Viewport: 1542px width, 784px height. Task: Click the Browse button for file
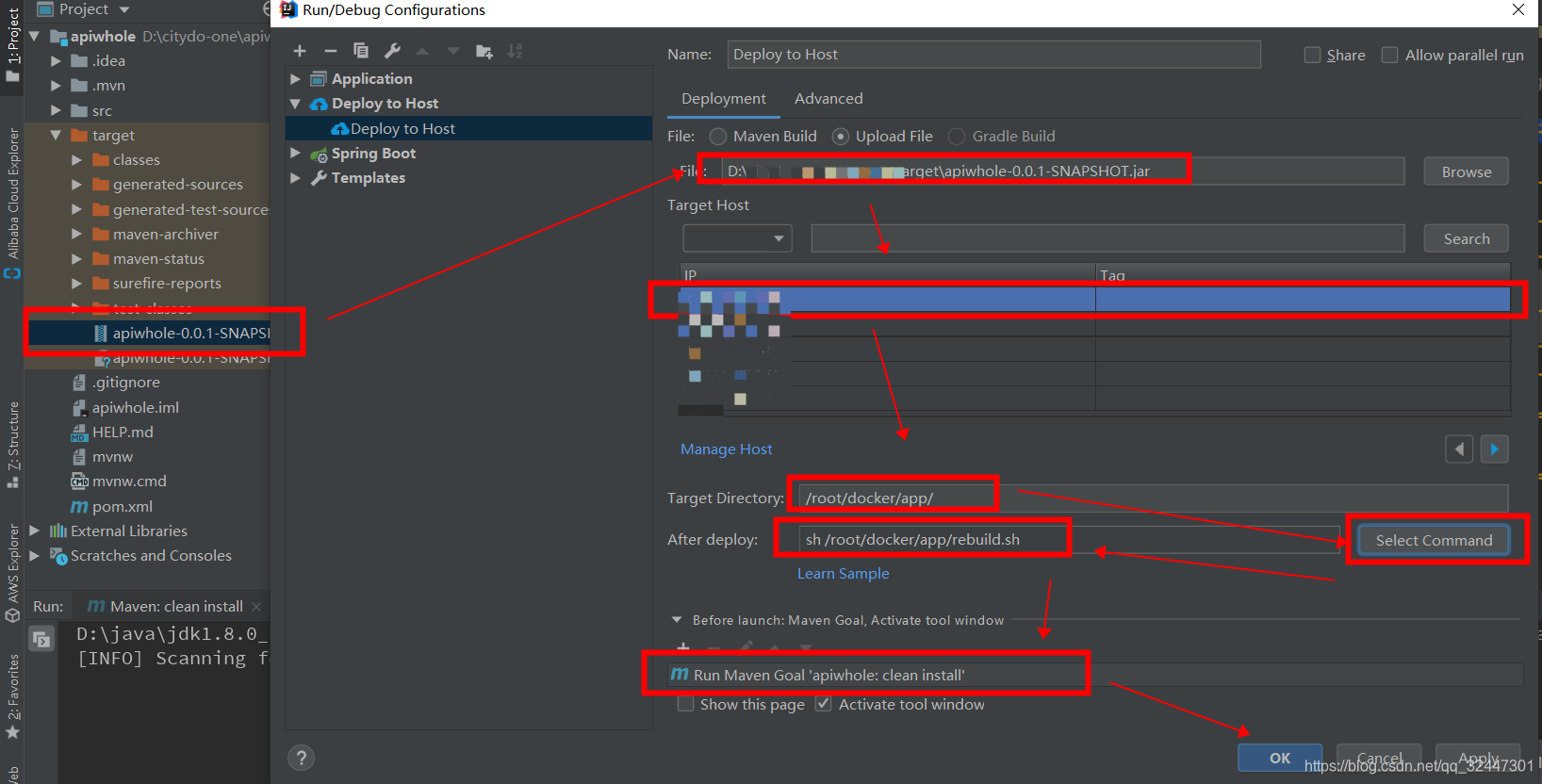(1466, 171)
